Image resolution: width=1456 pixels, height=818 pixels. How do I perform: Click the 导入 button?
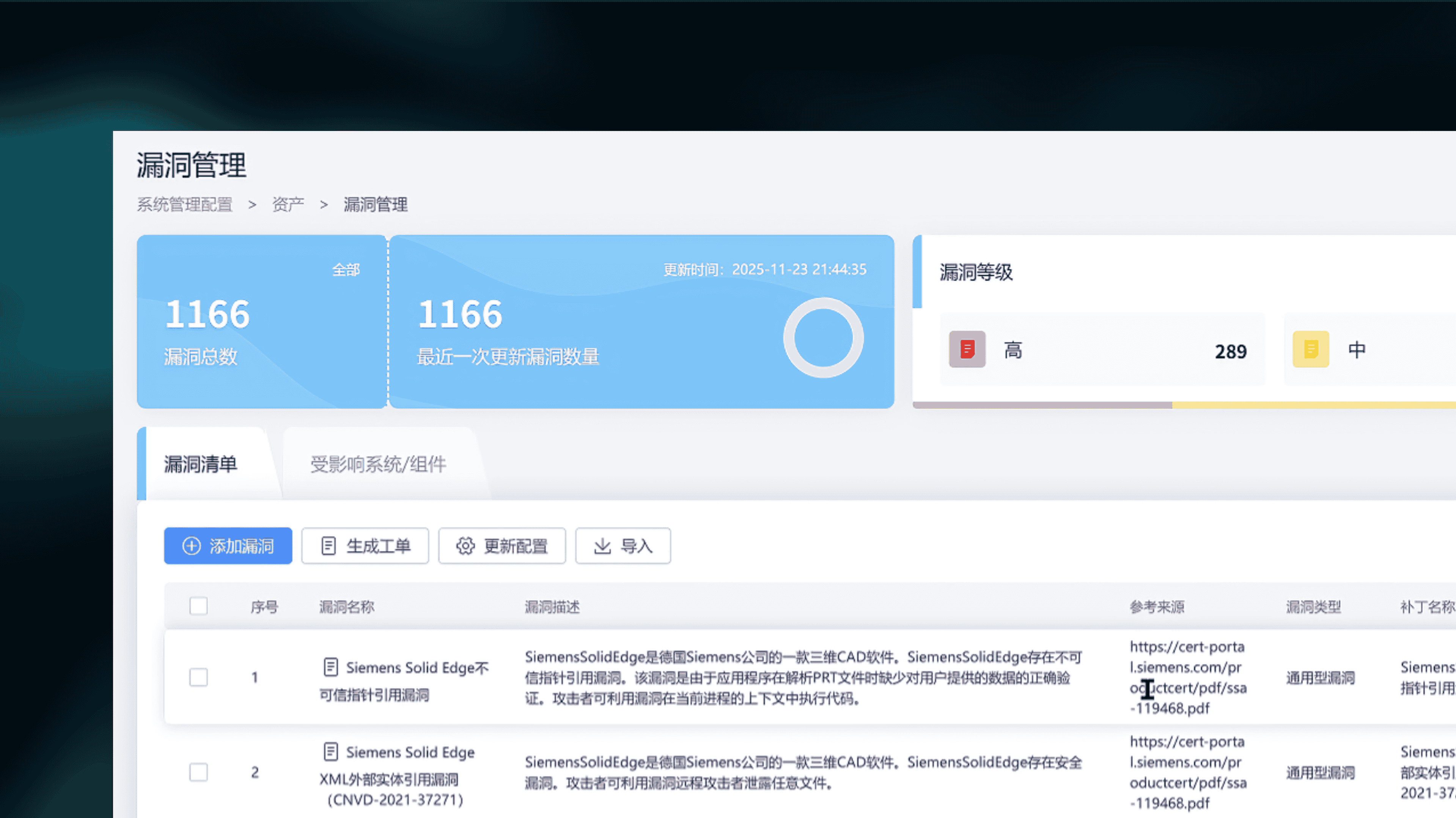click(623, 546)
